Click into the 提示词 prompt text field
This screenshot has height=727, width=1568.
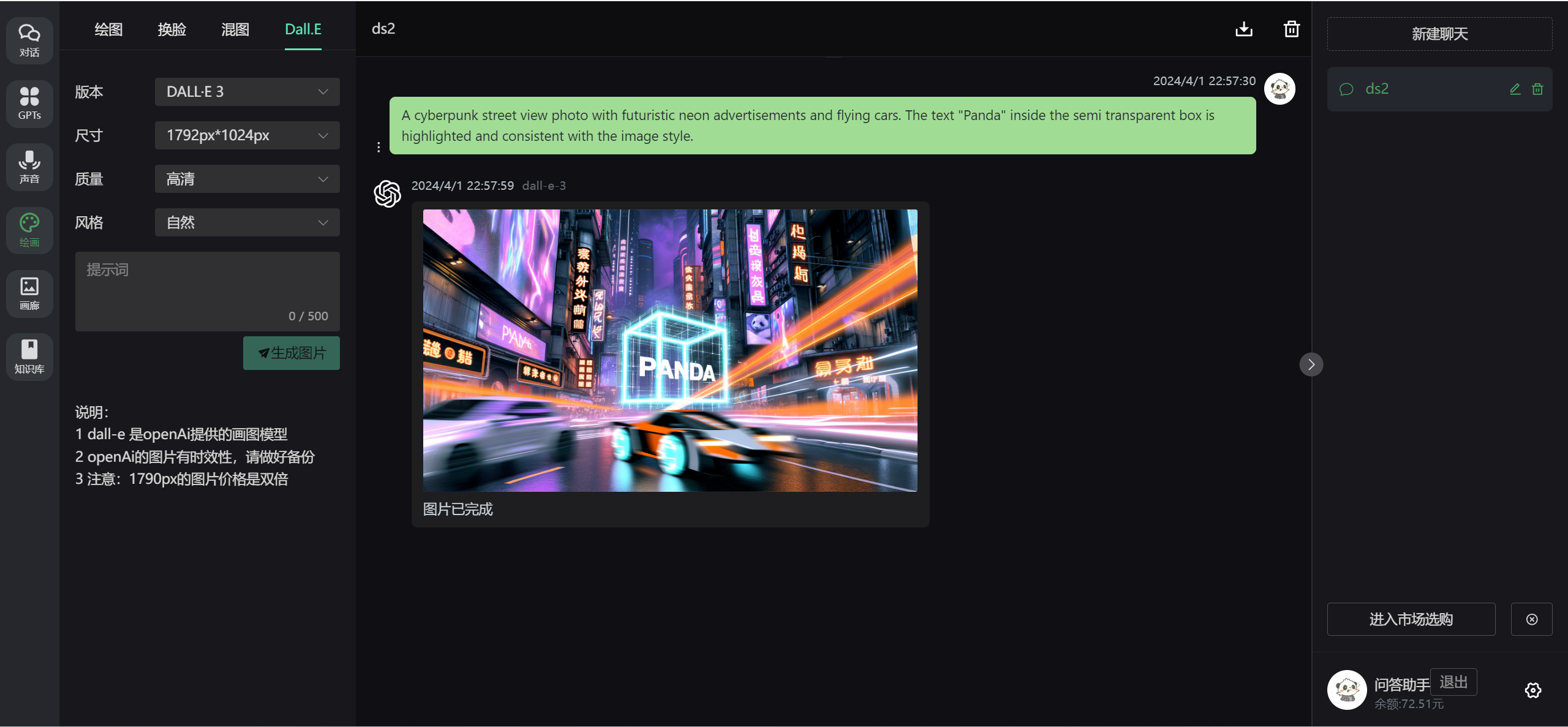(207, 288)
